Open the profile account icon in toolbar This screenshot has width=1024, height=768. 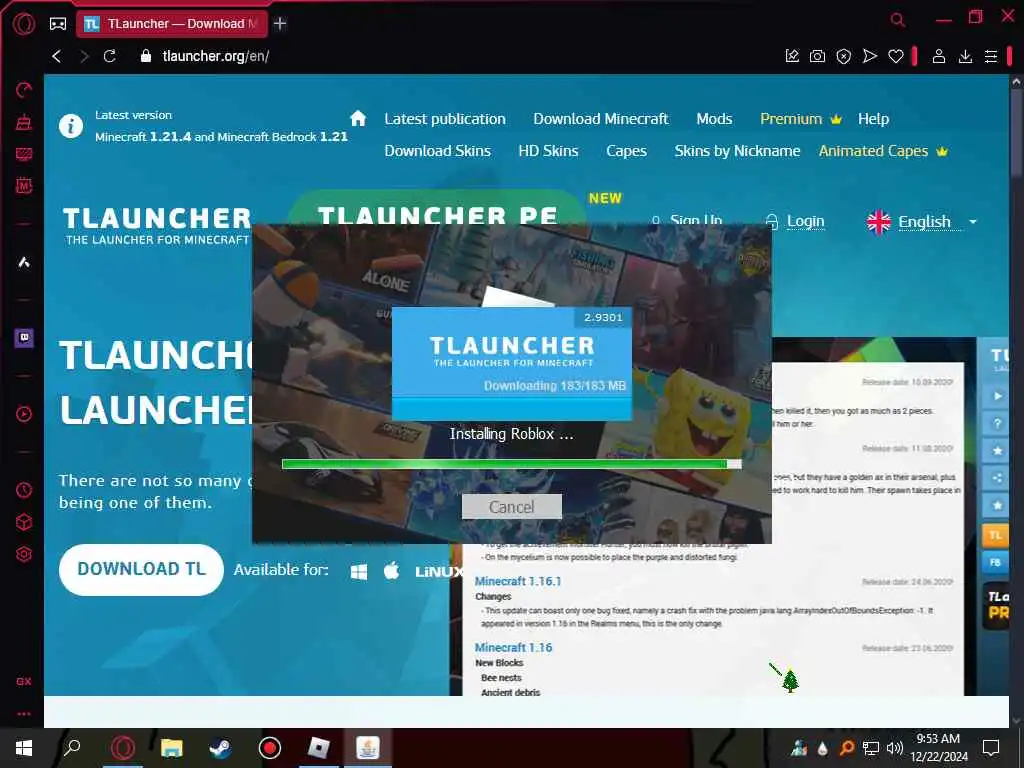[938, 56]
